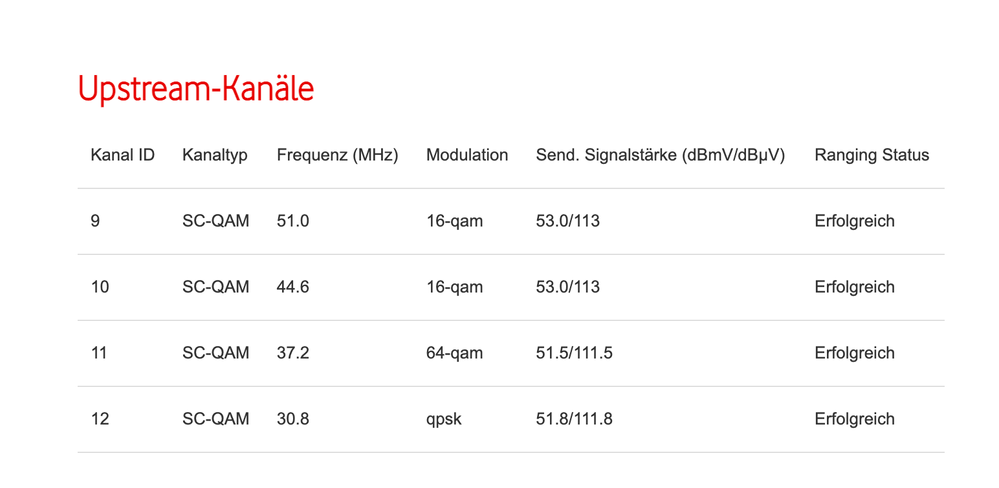999x488 pixels.
Task: Select channel ID 11 cell
Action: pos(99,353)
